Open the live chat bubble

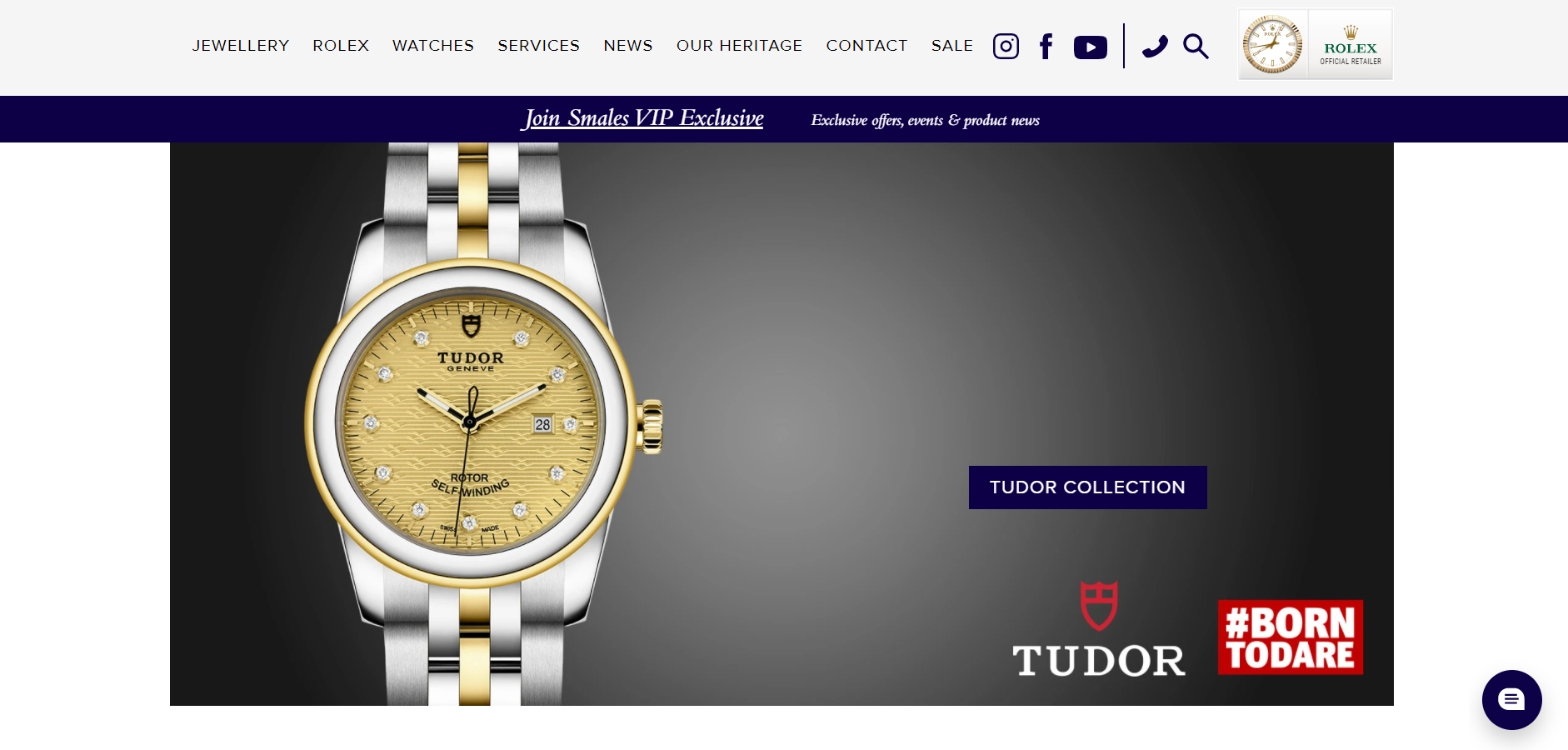pyautogui.click(x=1511, y=699)
